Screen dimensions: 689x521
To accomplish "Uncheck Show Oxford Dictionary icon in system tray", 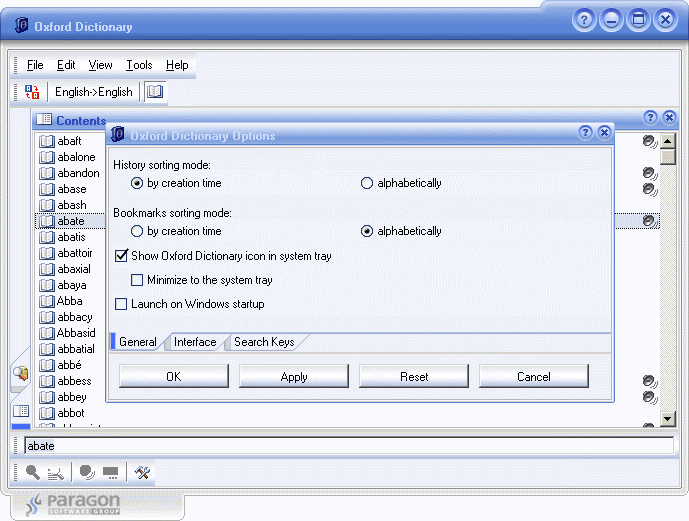I will [122, 256].
